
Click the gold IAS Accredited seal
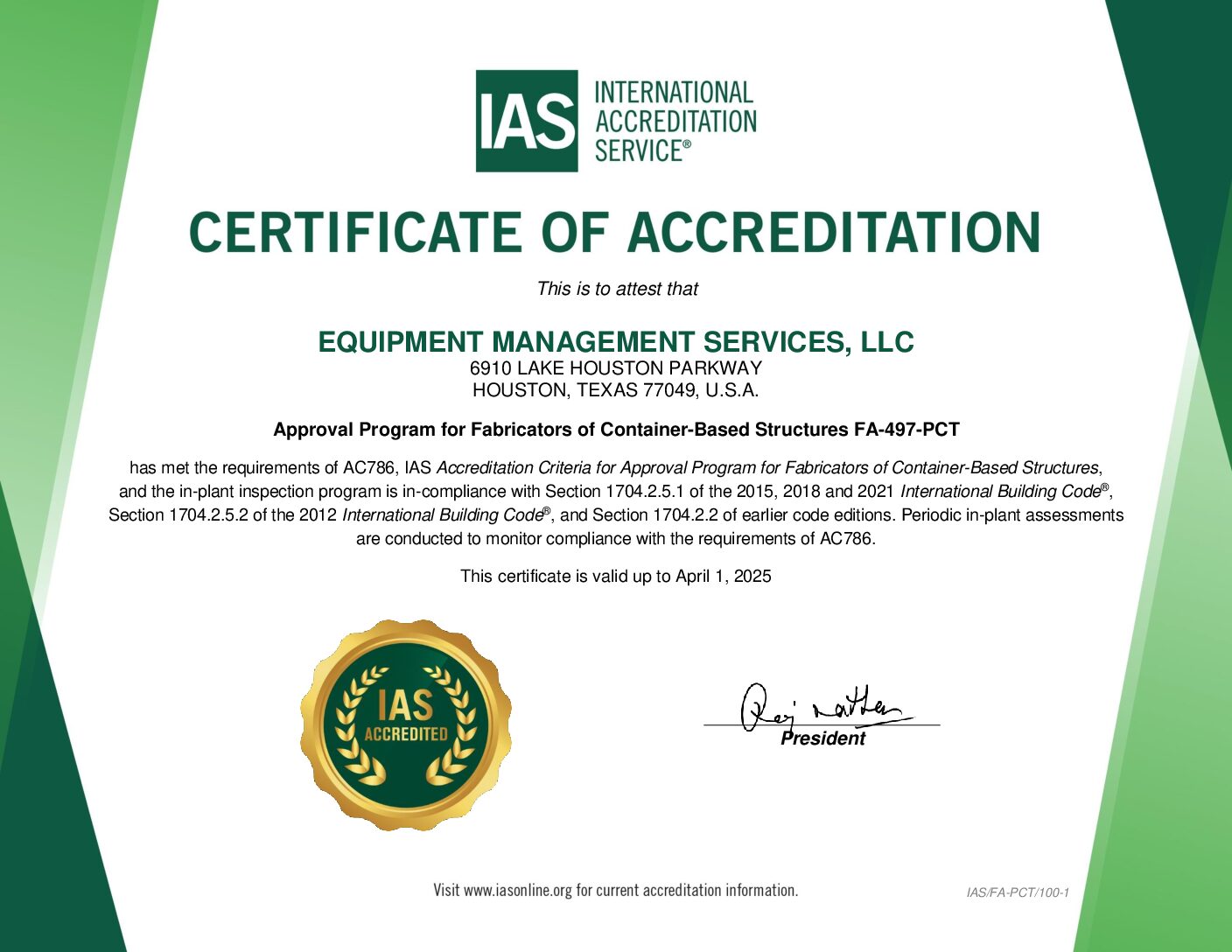(406, 725)
